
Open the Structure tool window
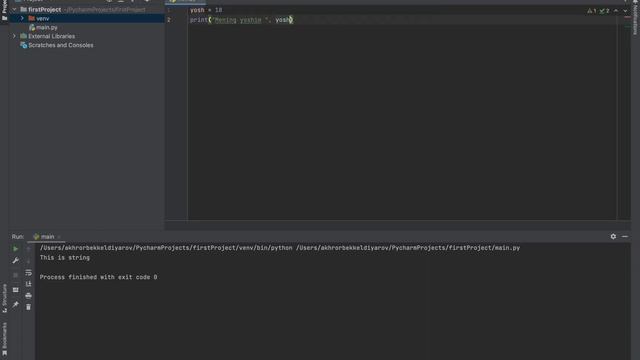(x=4, y=298)
